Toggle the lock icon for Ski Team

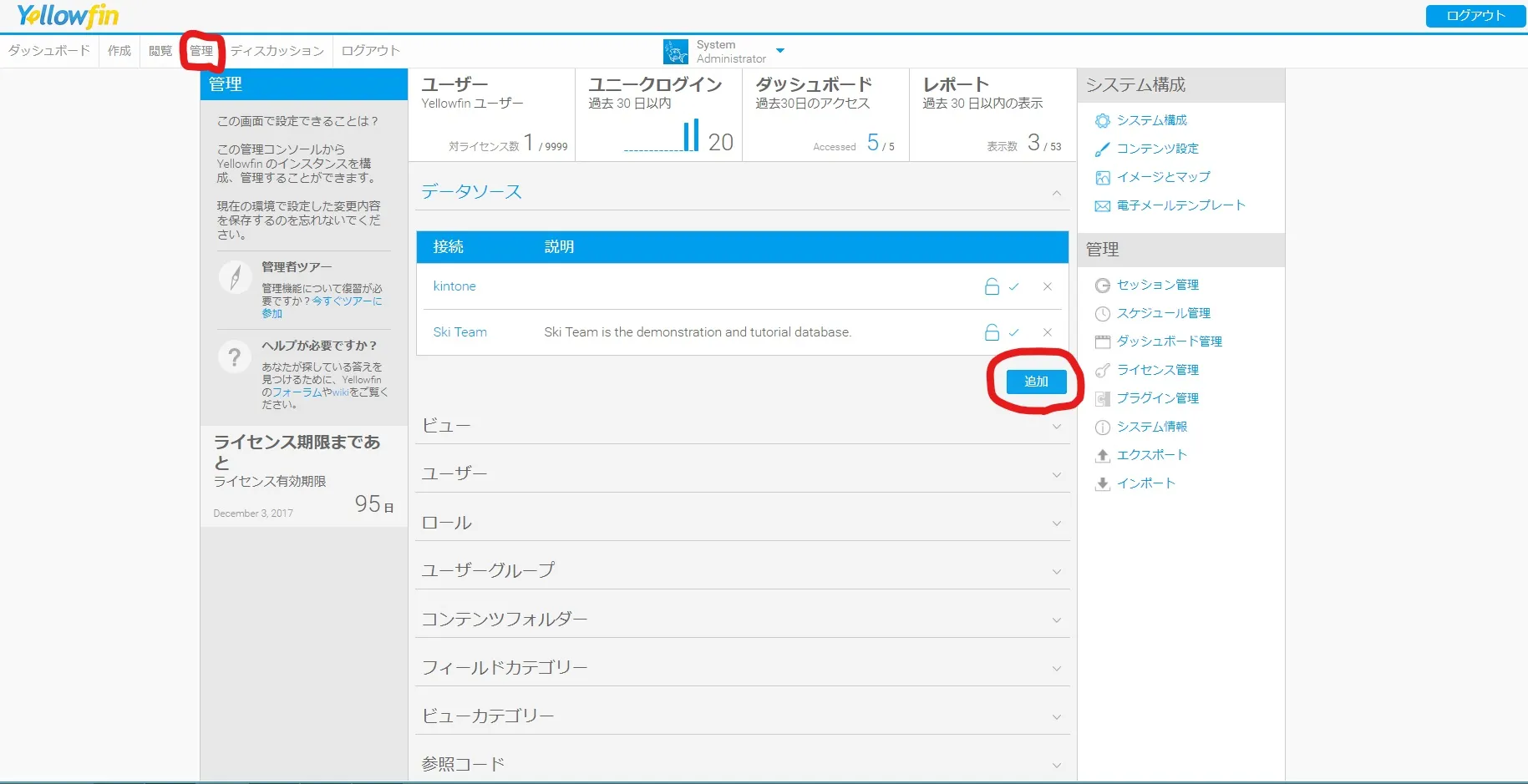point(992,332)
